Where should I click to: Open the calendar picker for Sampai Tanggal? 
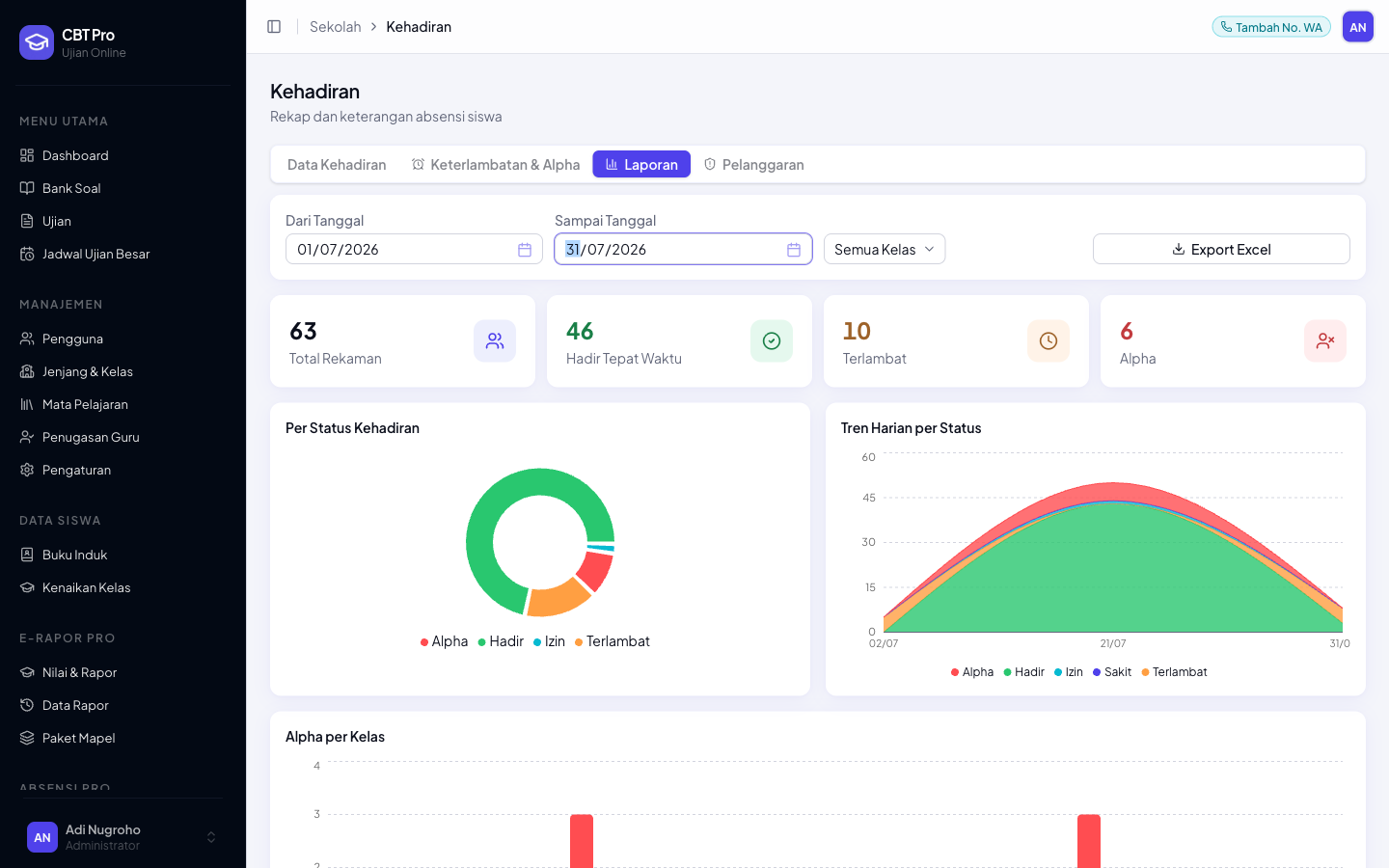(x=794, y=250)
